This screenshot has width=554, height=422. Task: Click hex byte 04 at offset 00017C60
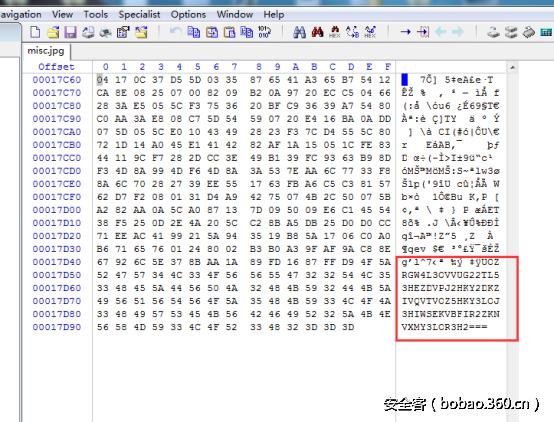tap(102, 80)
